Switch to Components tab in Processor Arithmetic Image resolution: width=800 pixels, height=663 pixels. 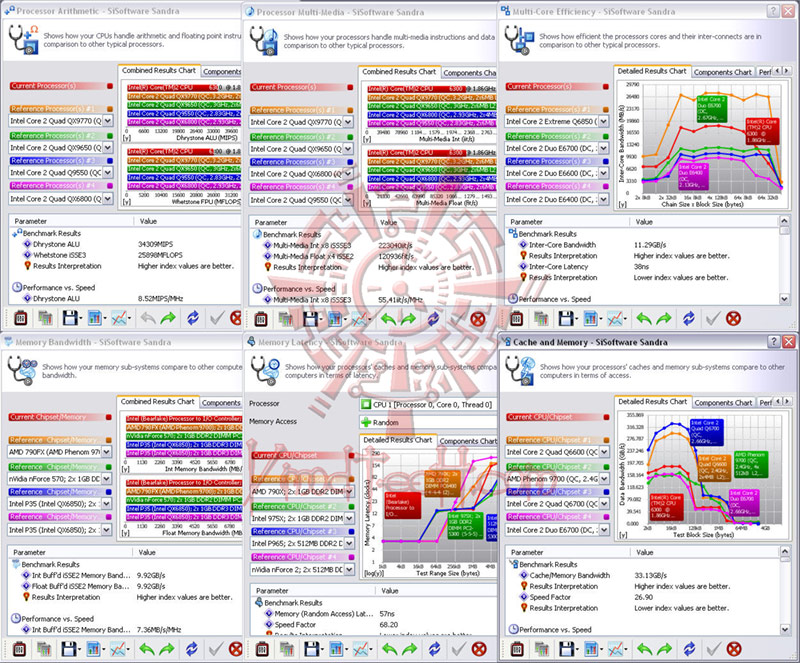(x=221, y=72)
